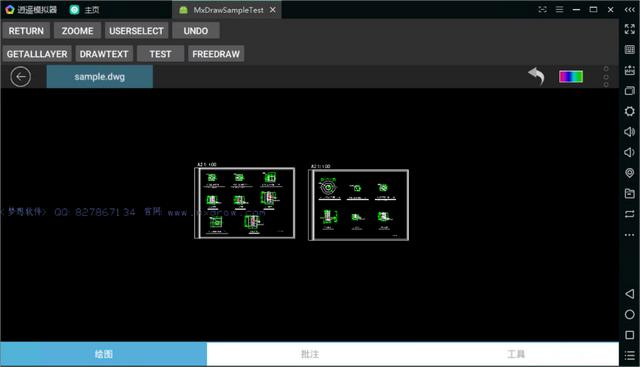Screen dimensions: 640x367
Task: Switch to the 批注 tab
Action: (x=310, y=354)
